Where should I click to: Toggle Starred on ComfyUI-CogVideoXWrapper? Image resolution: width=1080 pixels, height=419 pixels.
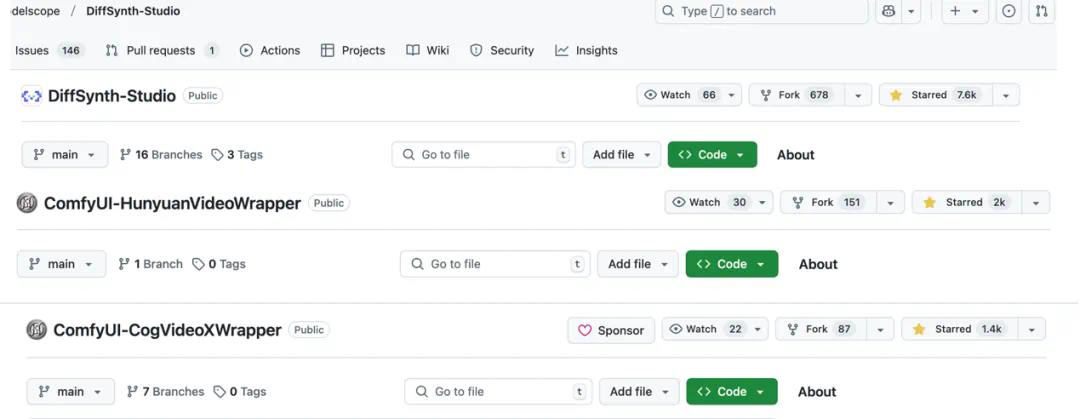pyautogui.click(x=959, y=329)
